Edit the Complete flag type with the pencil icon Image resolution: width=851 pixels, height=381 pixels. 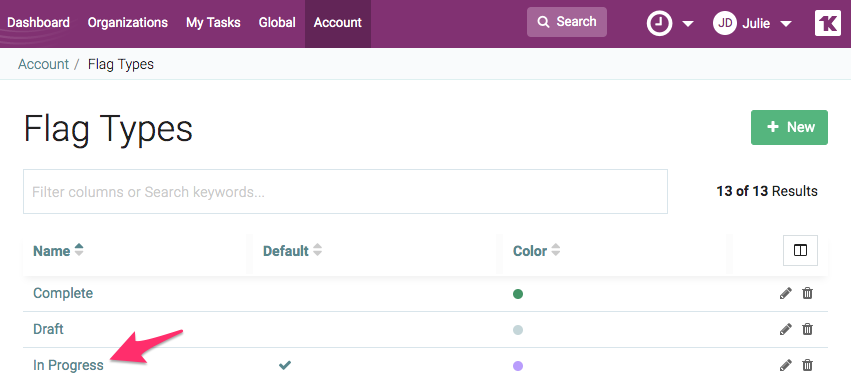tap(785, 294)
